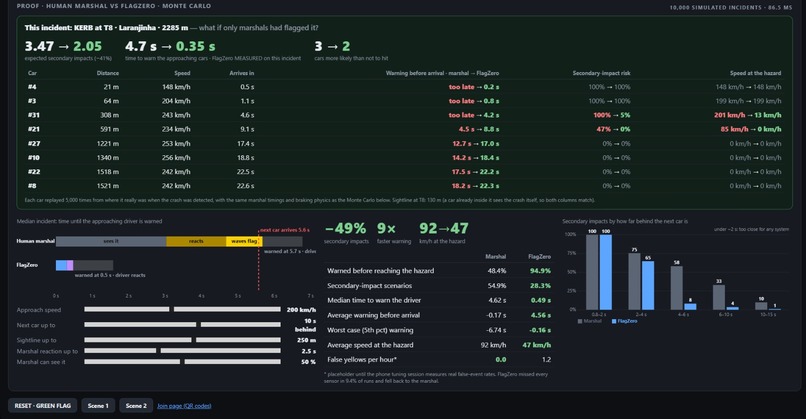
Task: Click the 'reacts' segment of Human marshal bar
Action: pos(196,241)
